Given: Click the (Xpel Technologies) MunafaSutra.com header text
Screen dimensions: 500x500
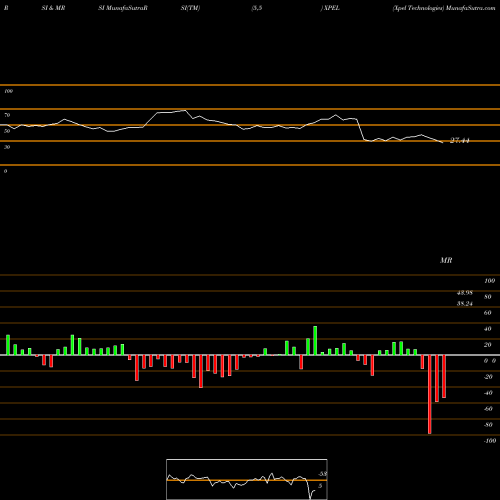Looking at the screenshot, I should click(444, 8).
